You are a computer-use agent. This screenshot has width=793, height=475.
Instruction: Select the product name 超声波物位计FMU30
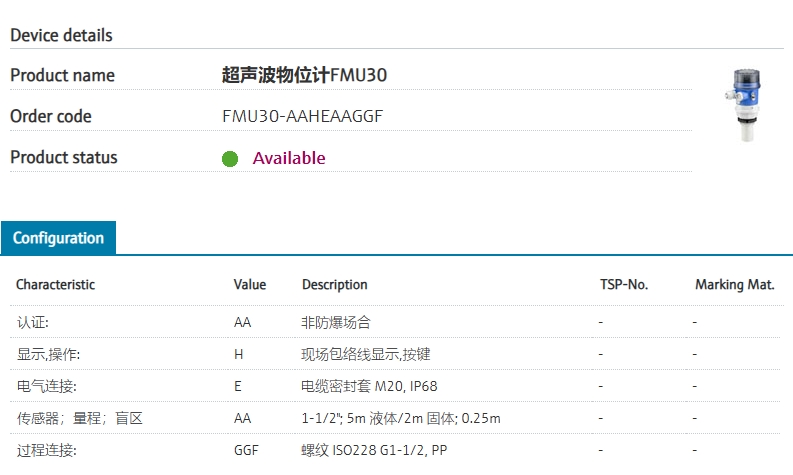pos(304,75)
